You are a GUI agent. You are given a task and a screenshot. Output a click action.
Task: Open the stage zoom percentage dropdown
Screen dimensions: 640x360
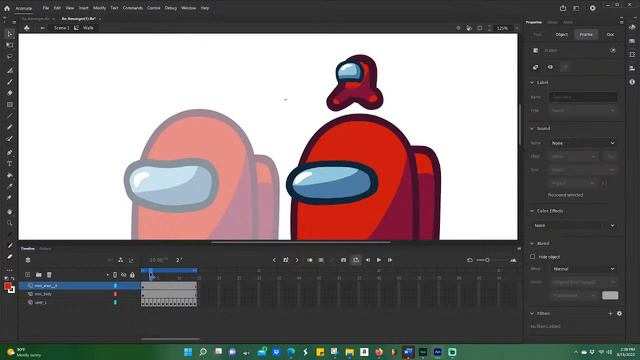pyautogui.click(x=516, y=28)
